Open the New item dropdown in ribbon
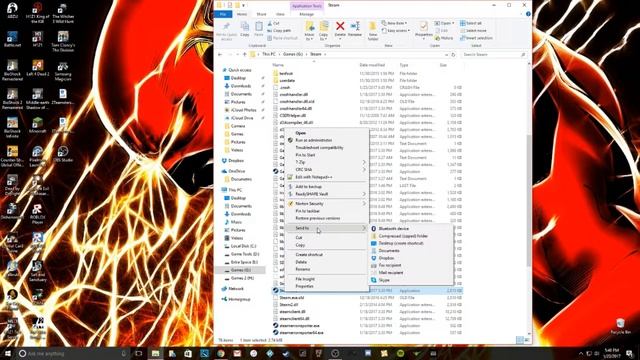 click(x=393, y=23)
